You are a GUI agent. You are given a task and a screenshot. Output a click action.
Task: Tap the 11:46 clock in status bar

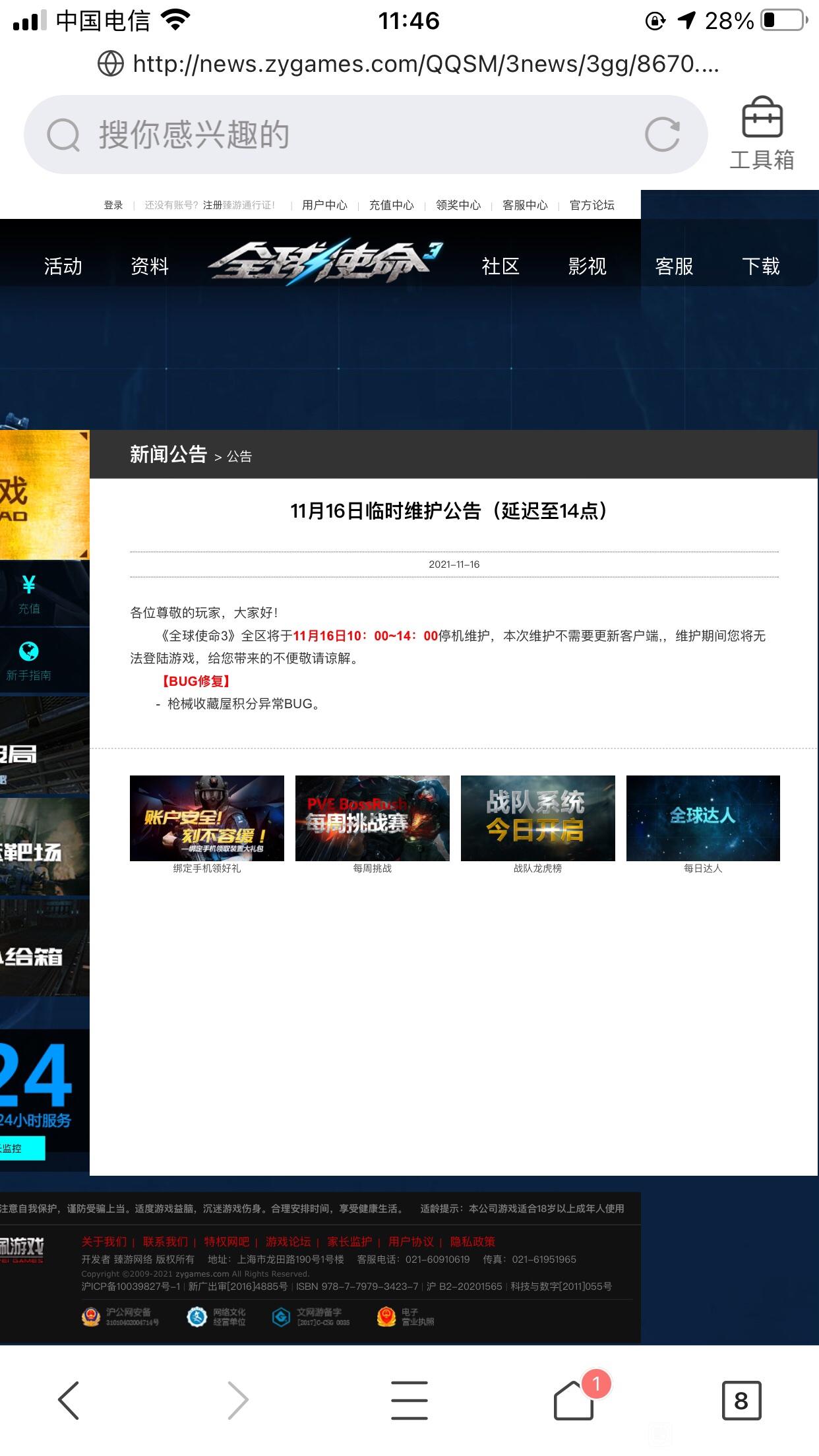click(409, 21)
